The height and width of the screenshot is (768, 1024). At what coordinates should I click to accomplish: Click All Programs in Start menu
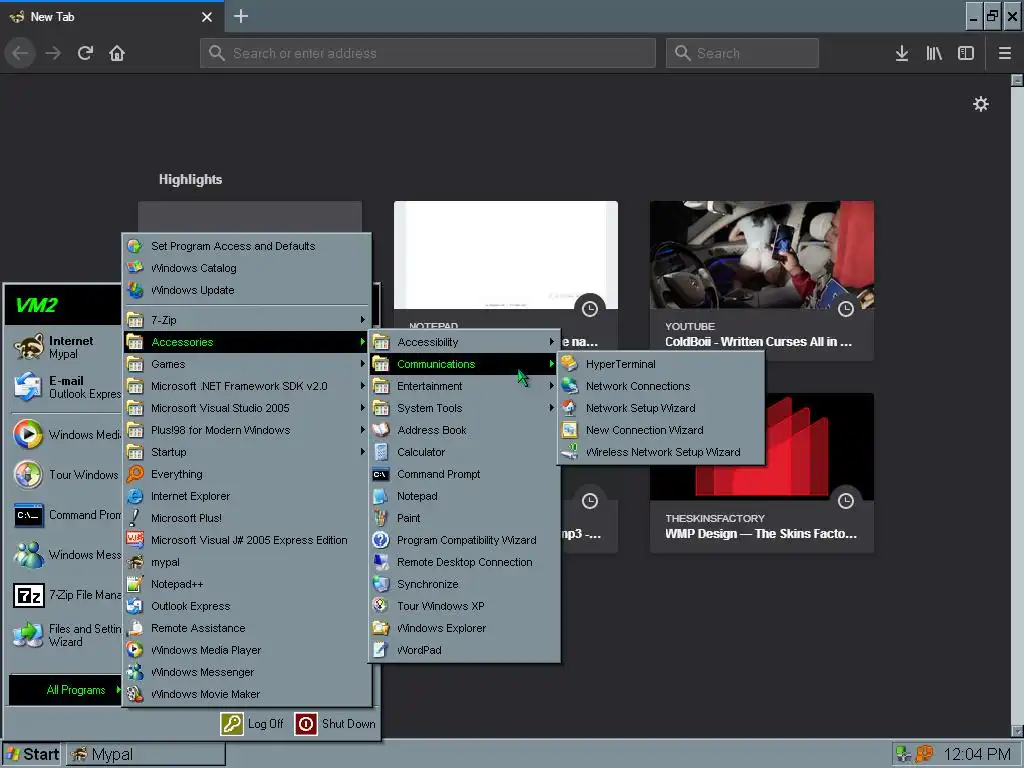click(65, 690)
